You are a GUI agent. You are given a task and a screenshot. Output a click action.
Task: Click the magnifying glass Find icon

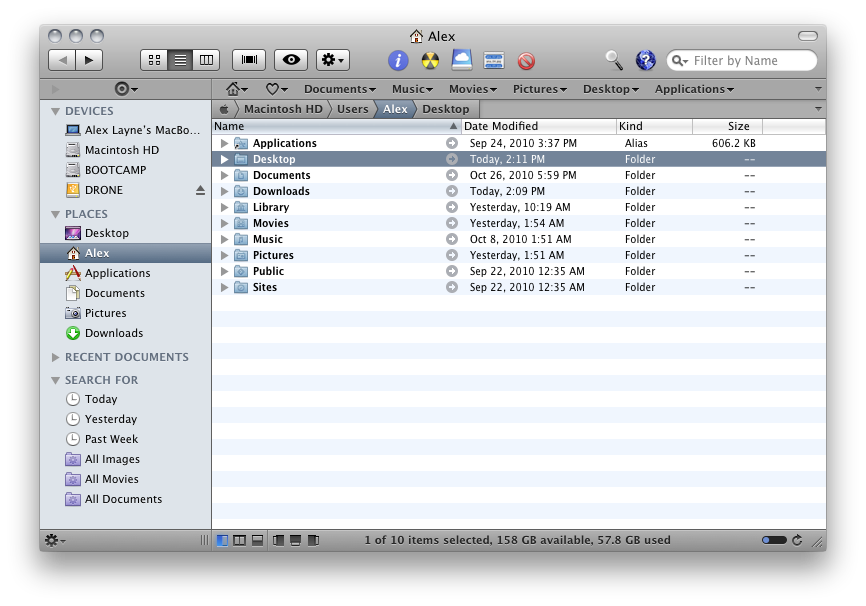click(614, 60)
